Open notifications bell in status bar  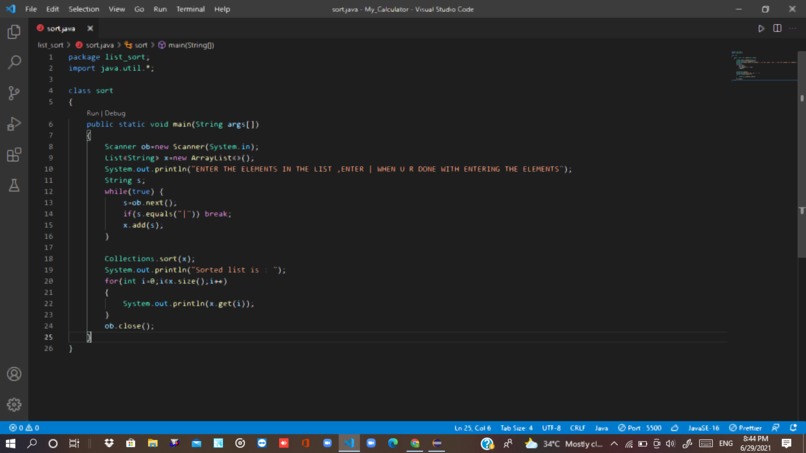[x=793, y=428]
